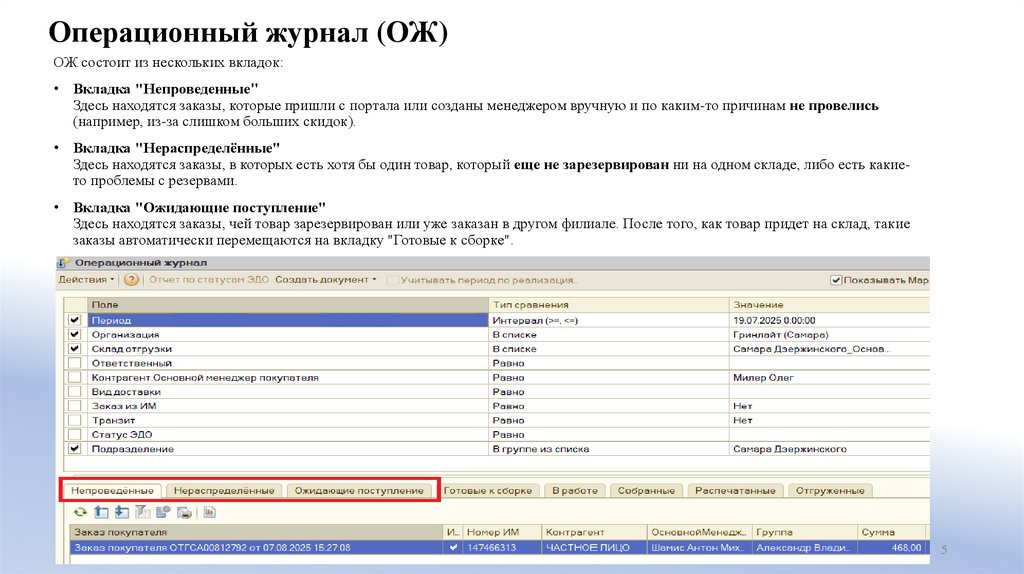The width and height of the screenshot is (1024, 574).
Task: Click the Поле column header
Action: click(x=288, y=305)
